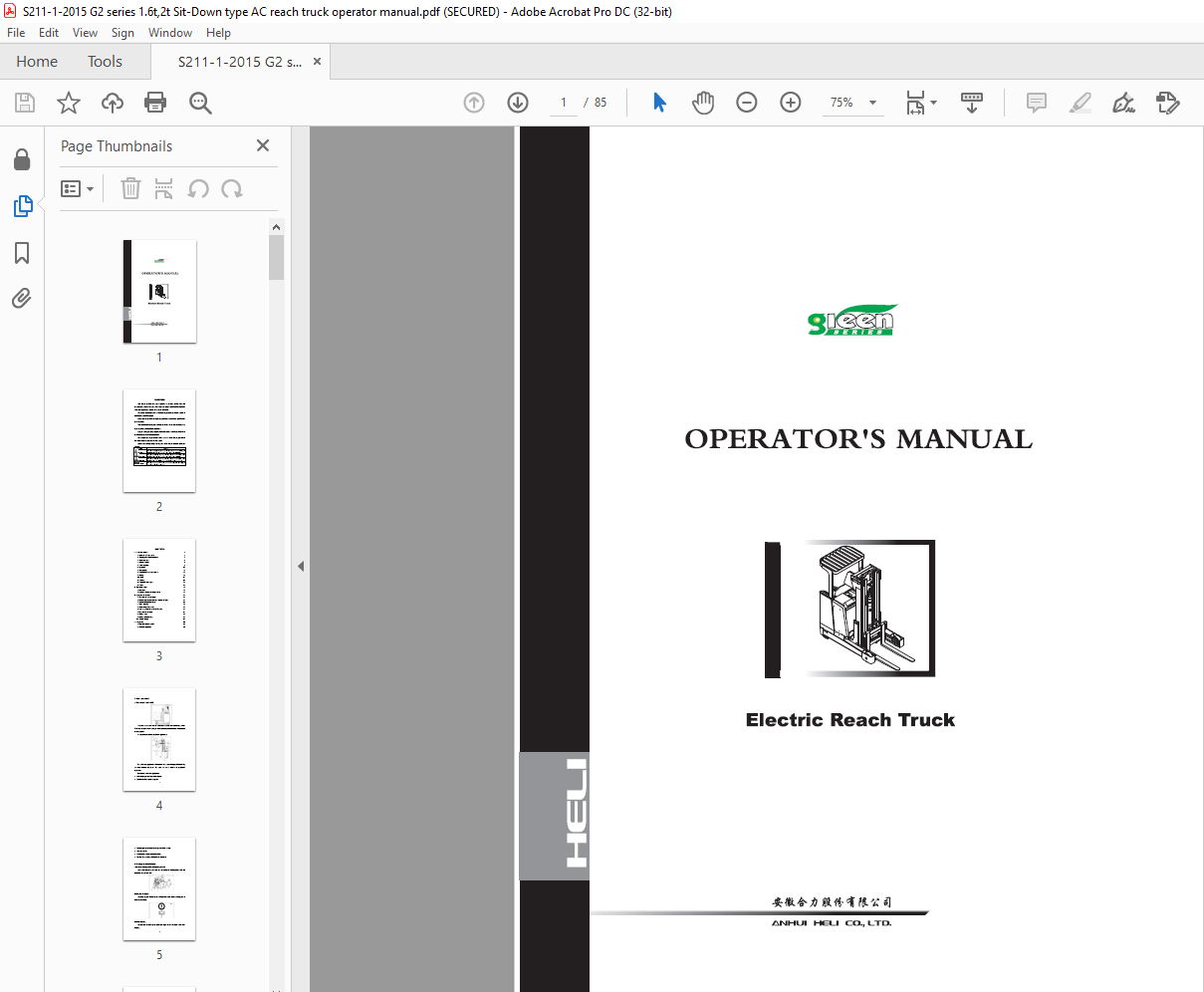The image size is (1204, 992).
Task: Open Share or send file tool
Action: click(1168, 103)
